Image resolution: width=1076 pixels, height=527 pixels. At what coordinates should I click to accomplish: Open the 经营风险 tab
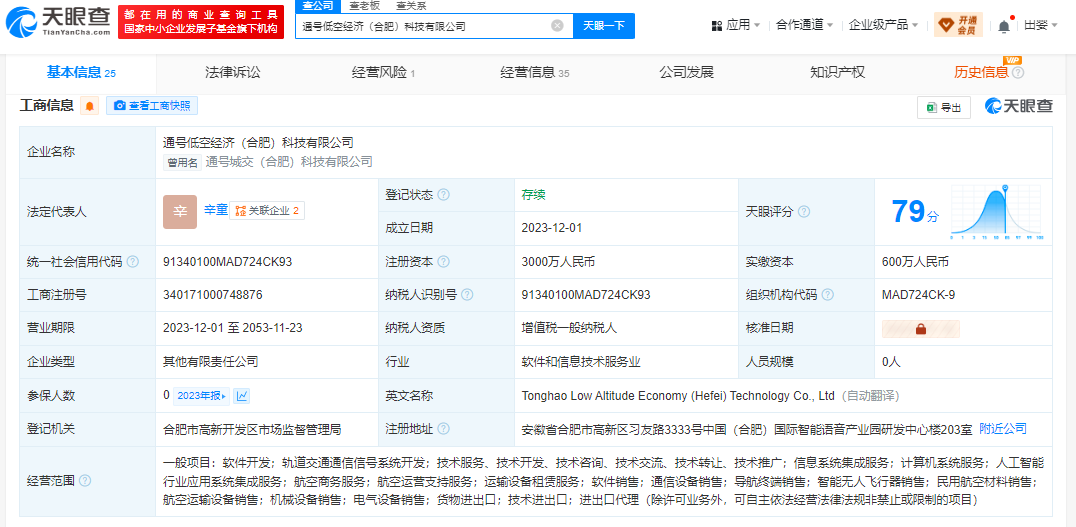(383, 73)
